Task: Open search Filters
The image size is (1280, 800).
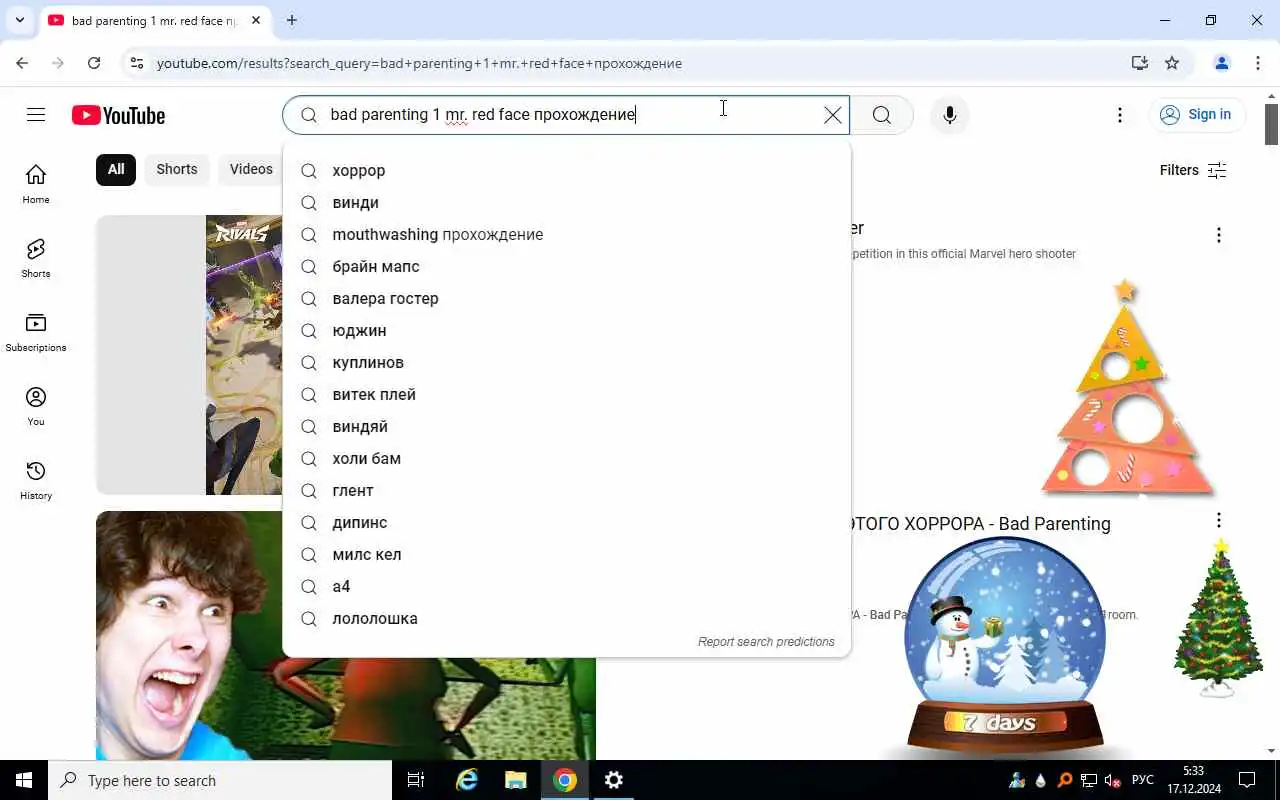Action: 1193,170
